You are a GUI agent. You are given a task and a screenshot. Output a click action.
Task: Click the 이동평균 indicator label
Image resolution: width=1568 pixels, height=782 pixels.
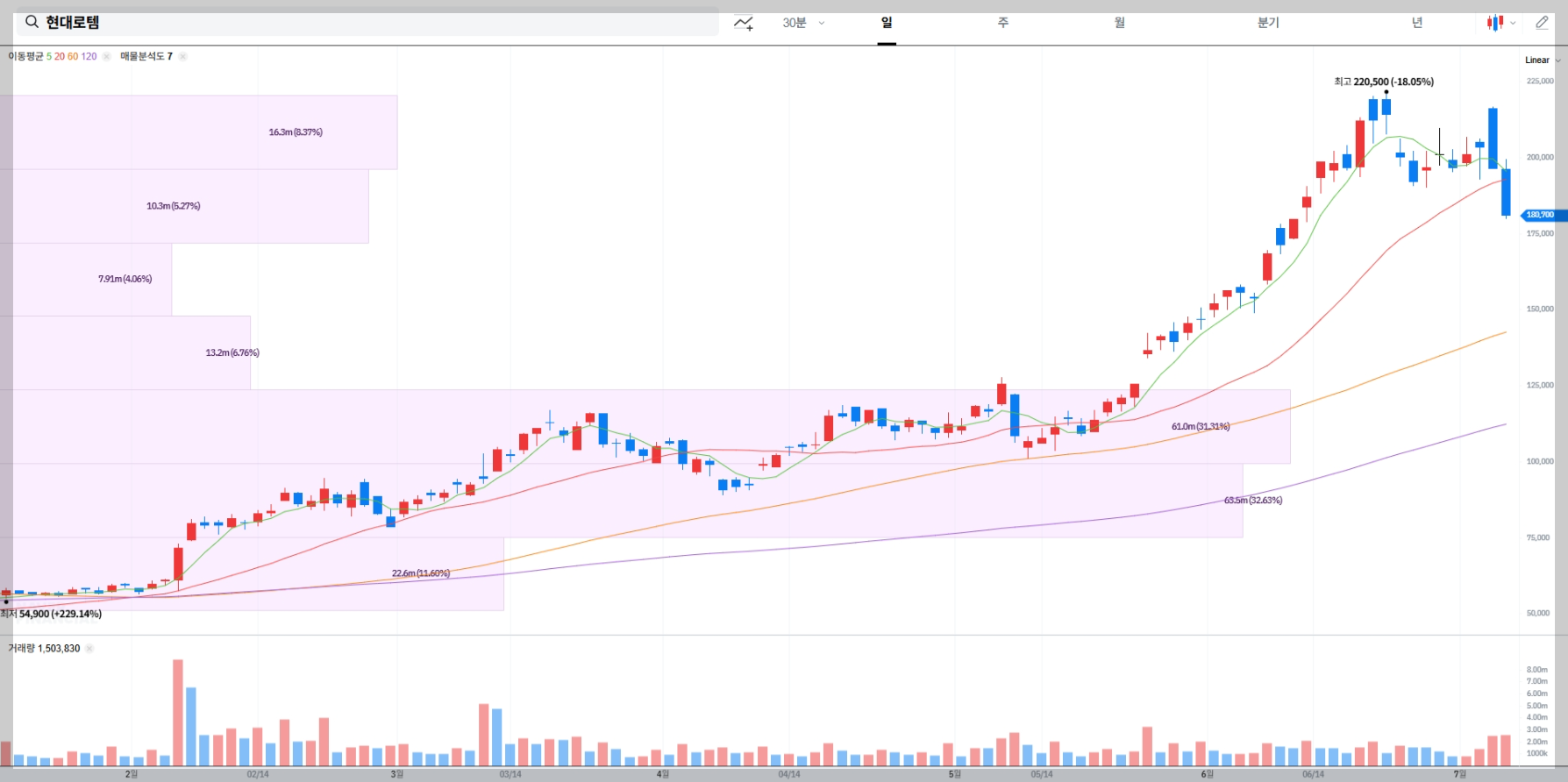[x=25, y=56]
